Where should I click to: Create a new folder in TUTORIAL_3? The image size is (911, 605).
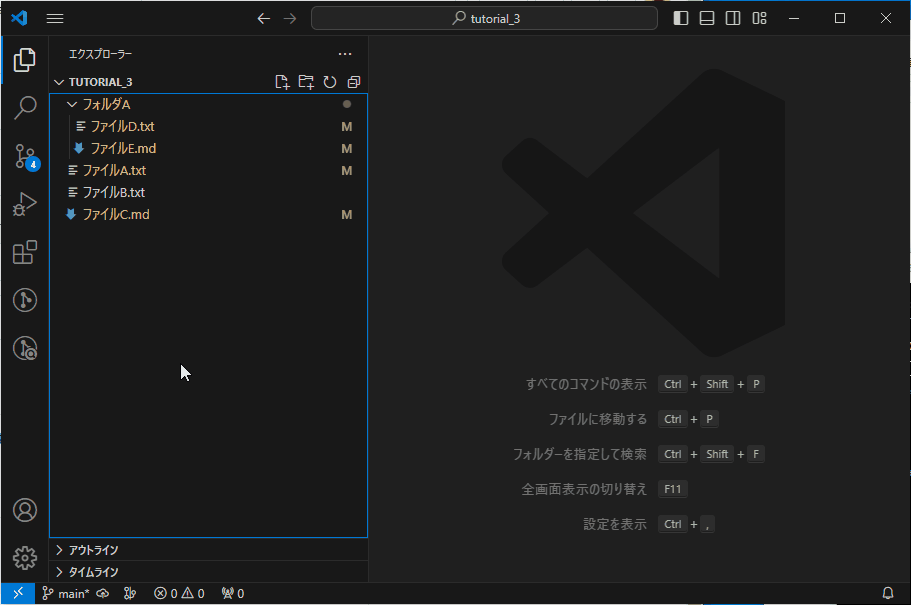(x=306, y=82)
